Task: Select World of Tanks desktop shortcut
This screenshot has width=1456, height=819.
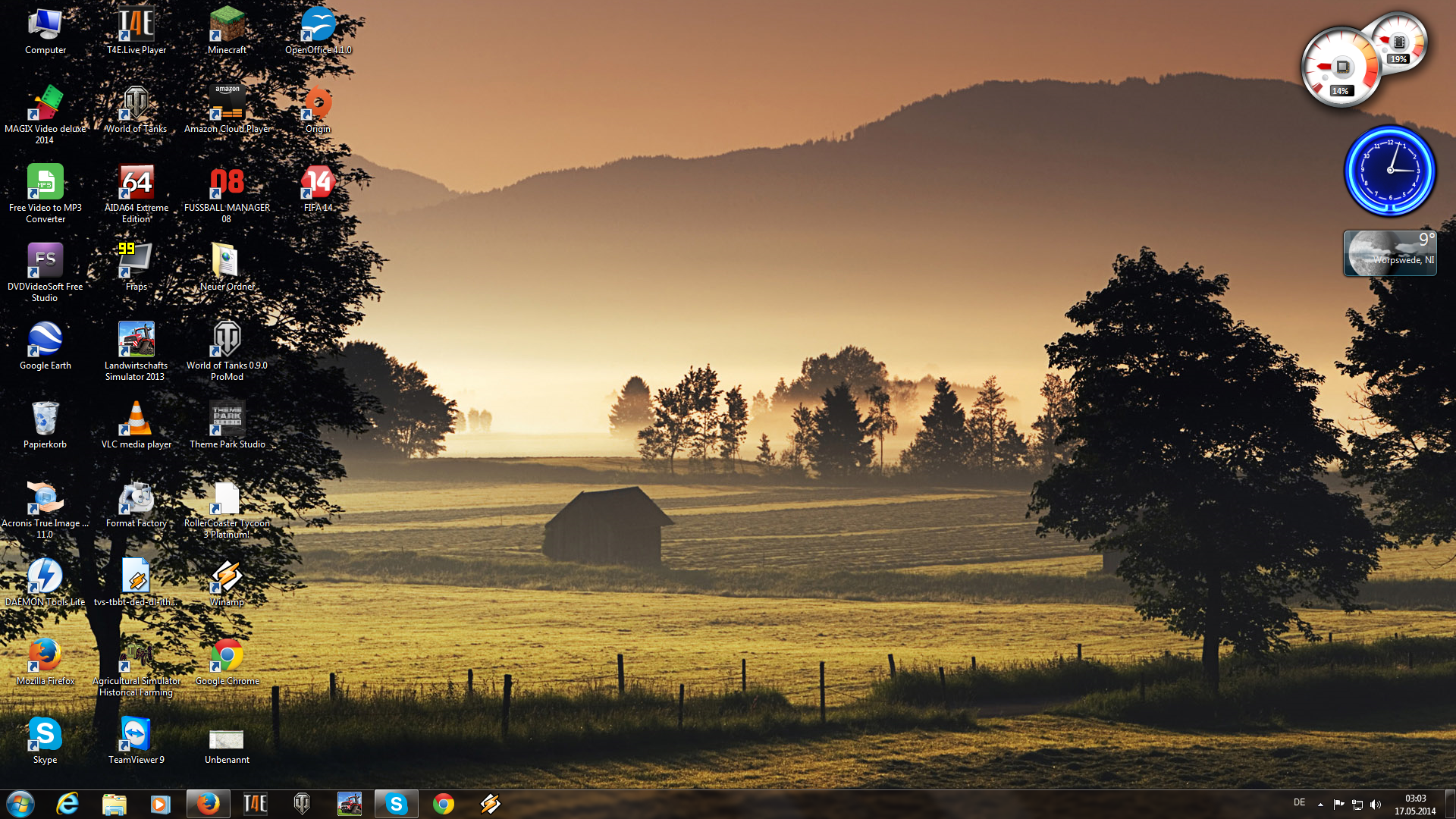Action: pyautogui.click(x=136, y=110)
